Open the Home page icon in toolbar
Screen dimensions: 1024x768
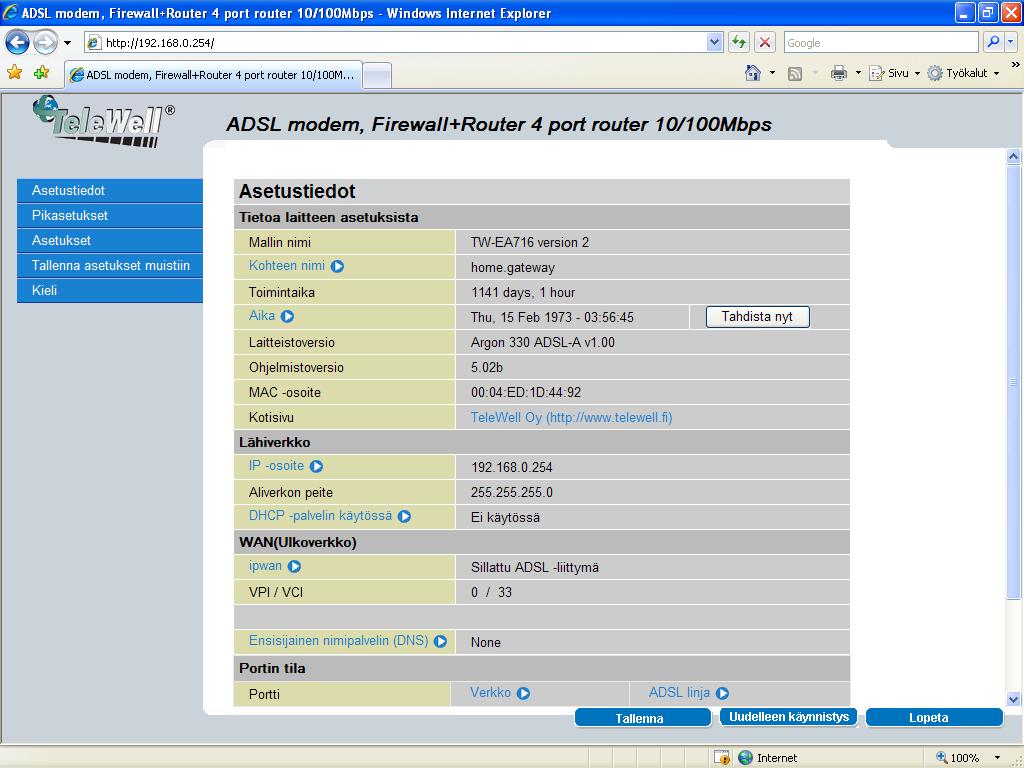point(753,73)
